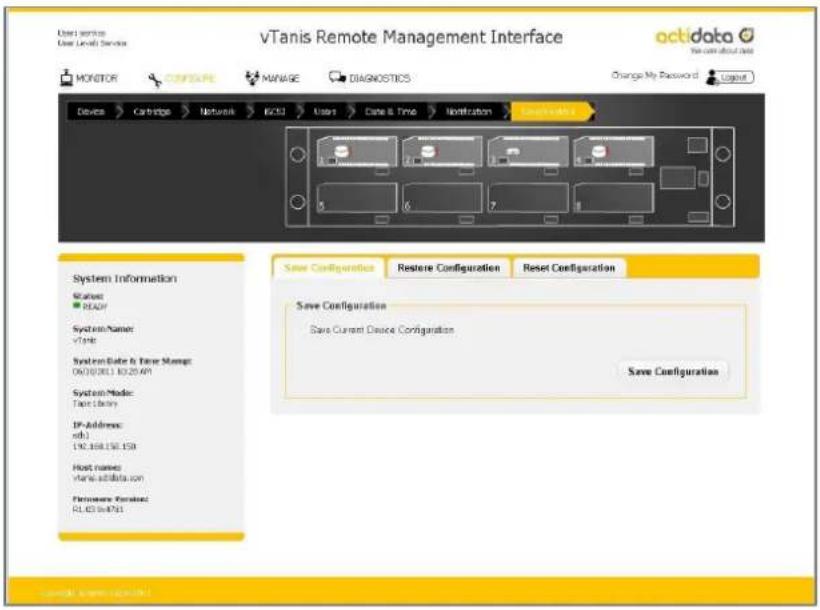Switch to Save Configuration tab

tap(329, 268)
